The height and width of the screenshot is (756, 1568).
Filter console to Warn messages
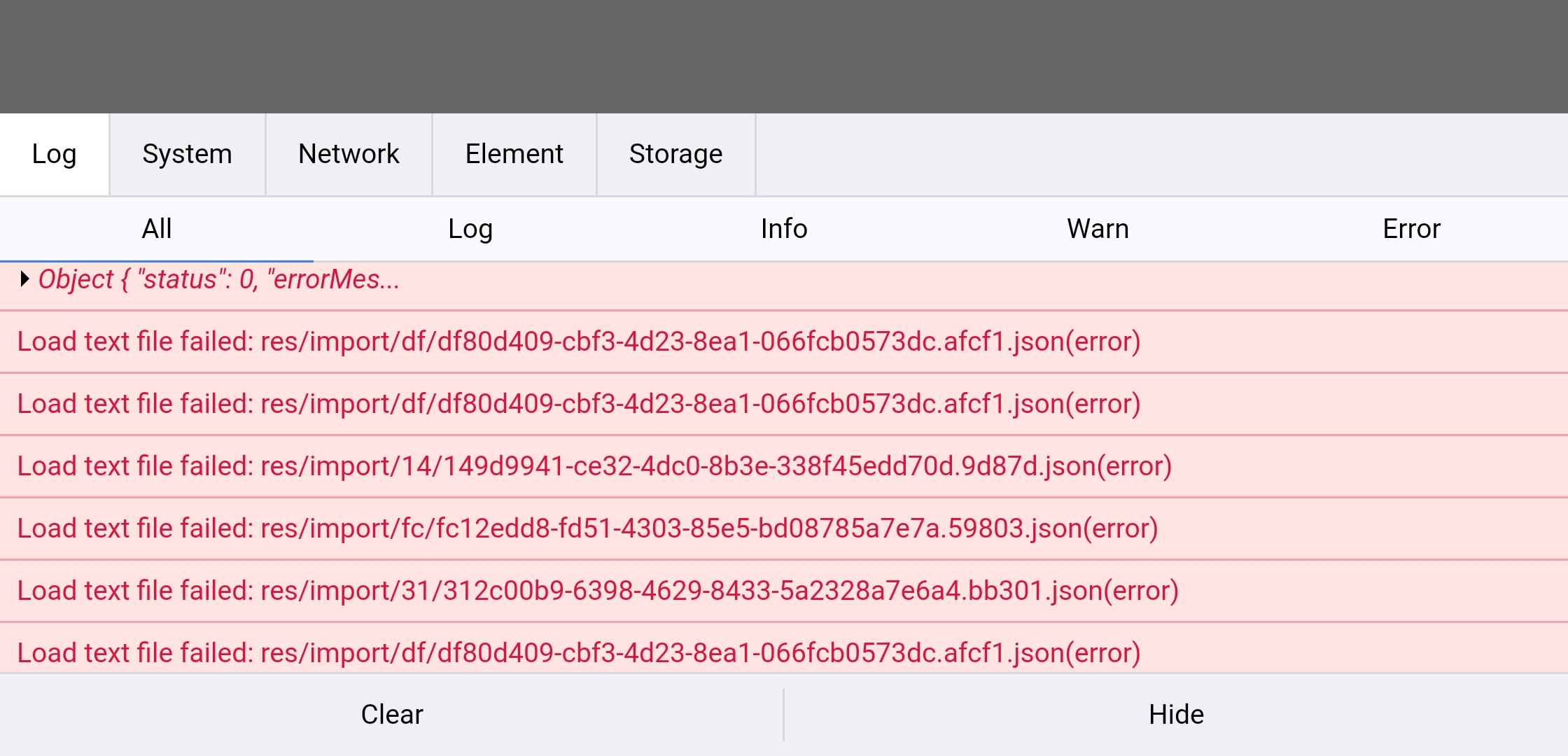pyautogui.click(x=1098, y=229)
